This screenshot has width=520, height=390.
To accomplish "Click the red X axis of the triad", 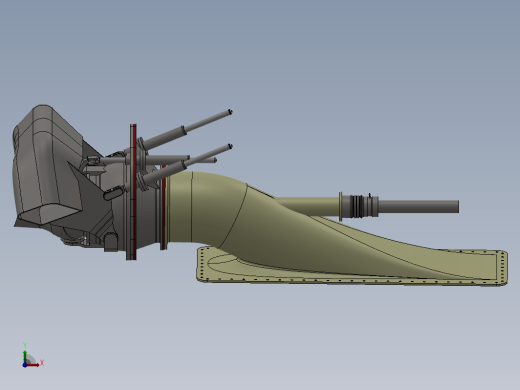I will 34,365.
